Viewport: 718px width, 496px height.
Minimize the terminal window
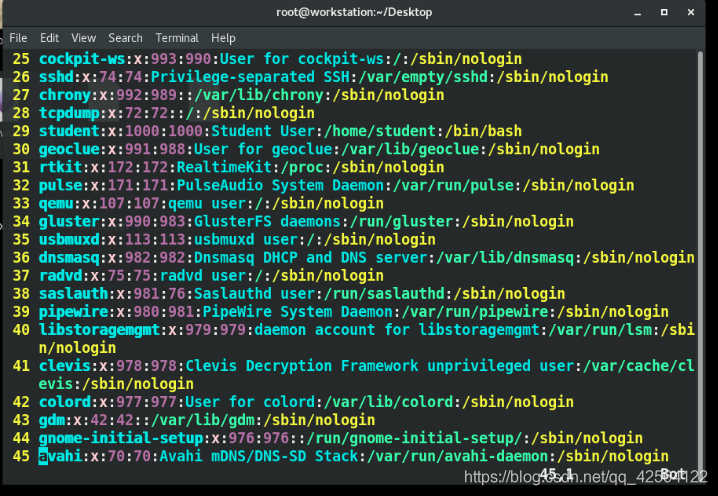tap(637, 13)
